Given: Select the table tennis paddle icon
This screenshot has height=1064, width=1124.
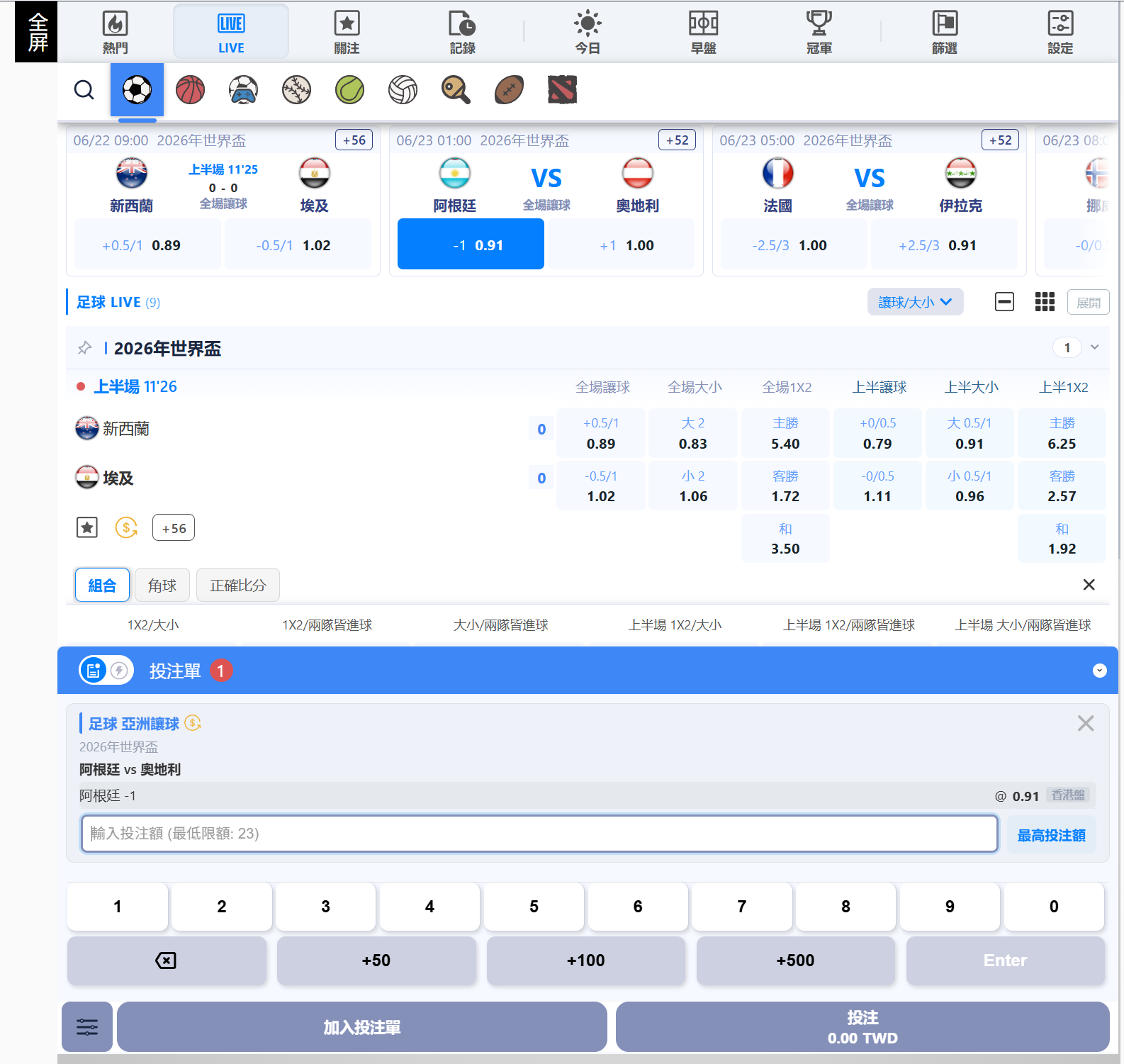Looking at the screenshot, I should tap(456, 90).
